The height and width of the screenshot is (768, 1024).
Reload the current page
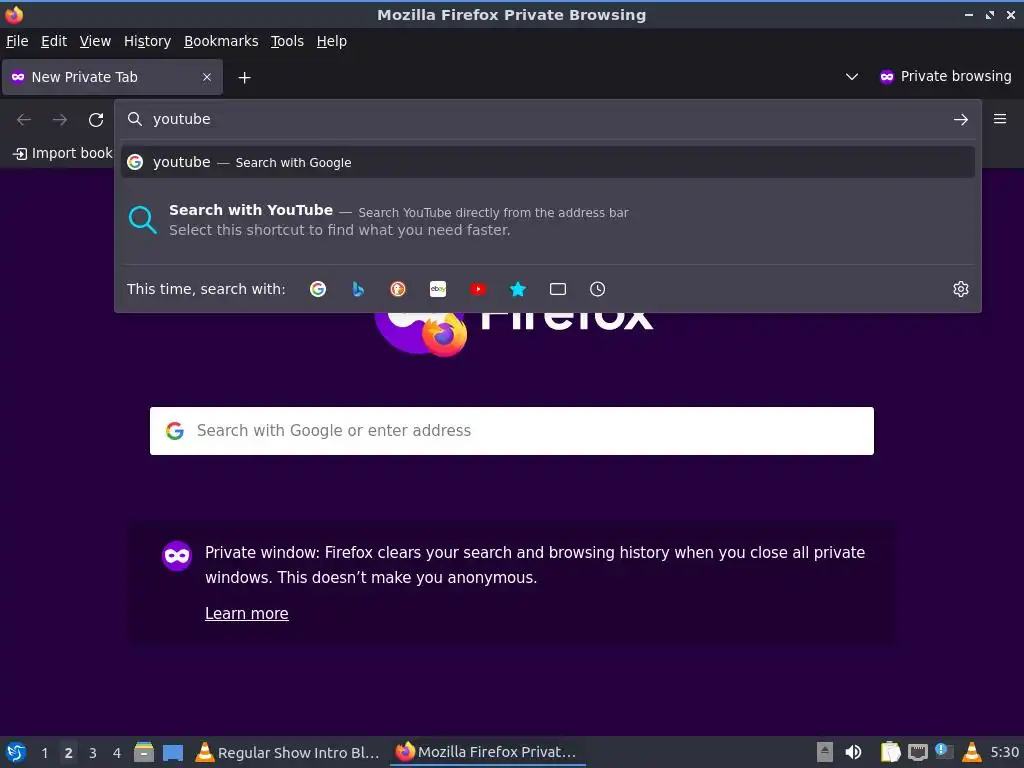[x=96, y=120]
